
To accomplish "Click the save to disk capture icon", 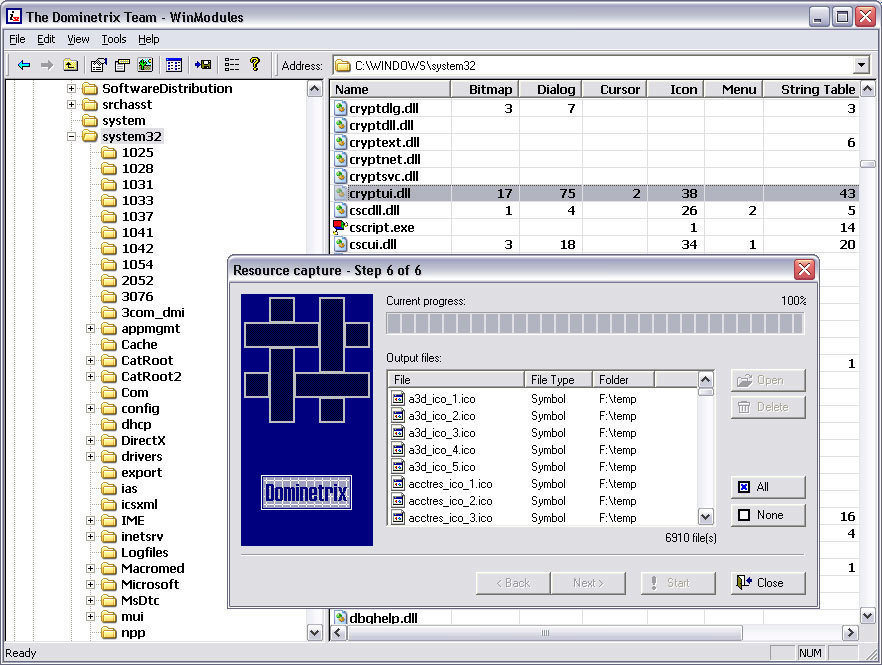I will click(203, 65).
